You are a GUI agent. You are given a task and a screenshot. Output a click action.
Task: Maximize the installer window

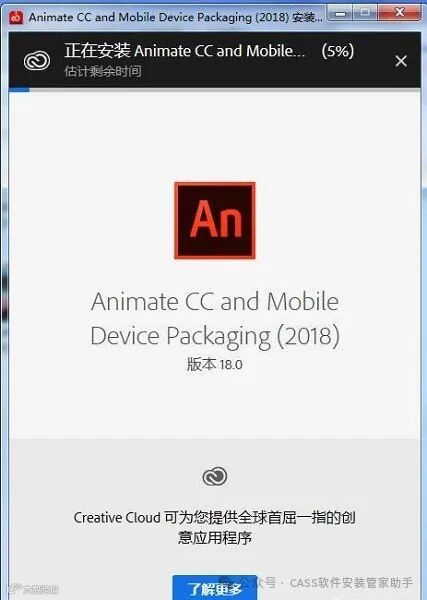click(x=365, y=14)
